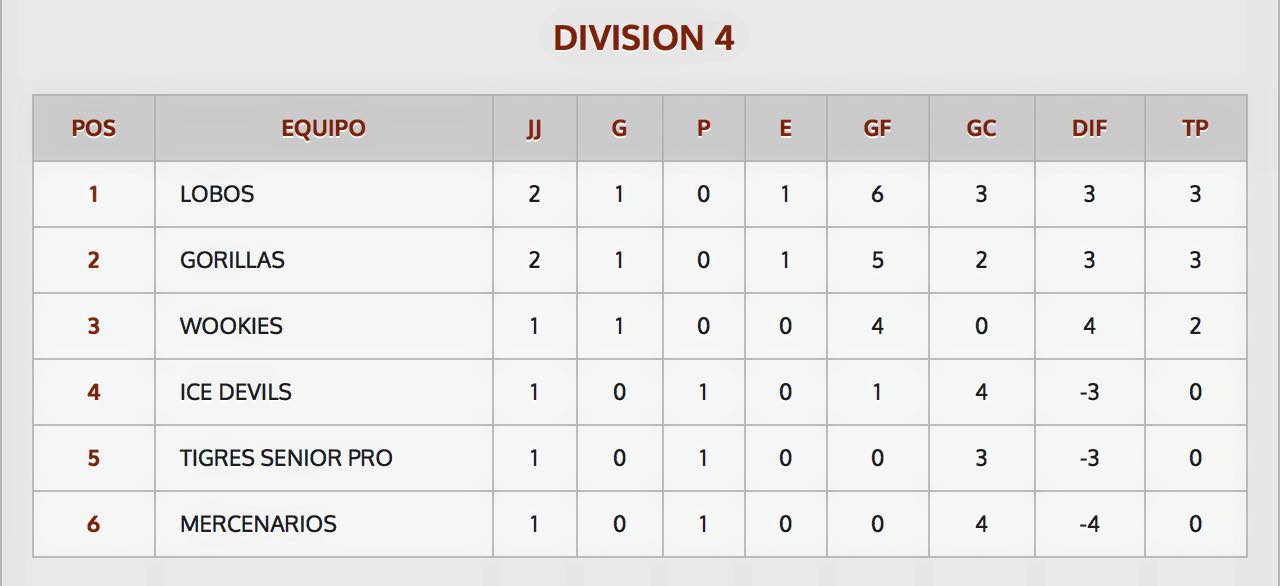The image size is (1280, 586).
Task: Click the JJ column header
Action: (534, 129)
